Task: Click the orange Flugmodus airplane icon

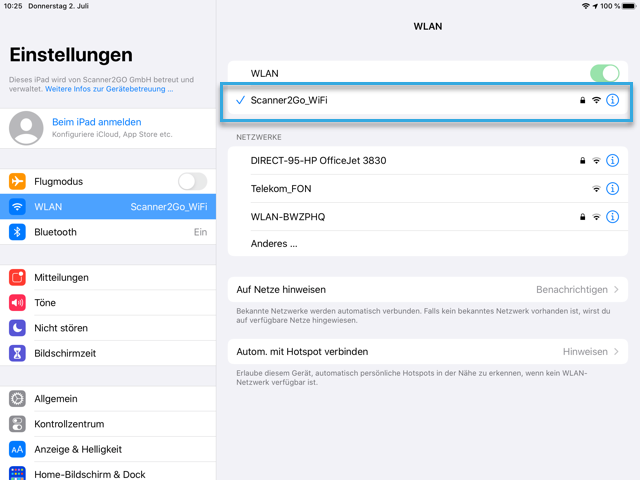Action: 17,181
